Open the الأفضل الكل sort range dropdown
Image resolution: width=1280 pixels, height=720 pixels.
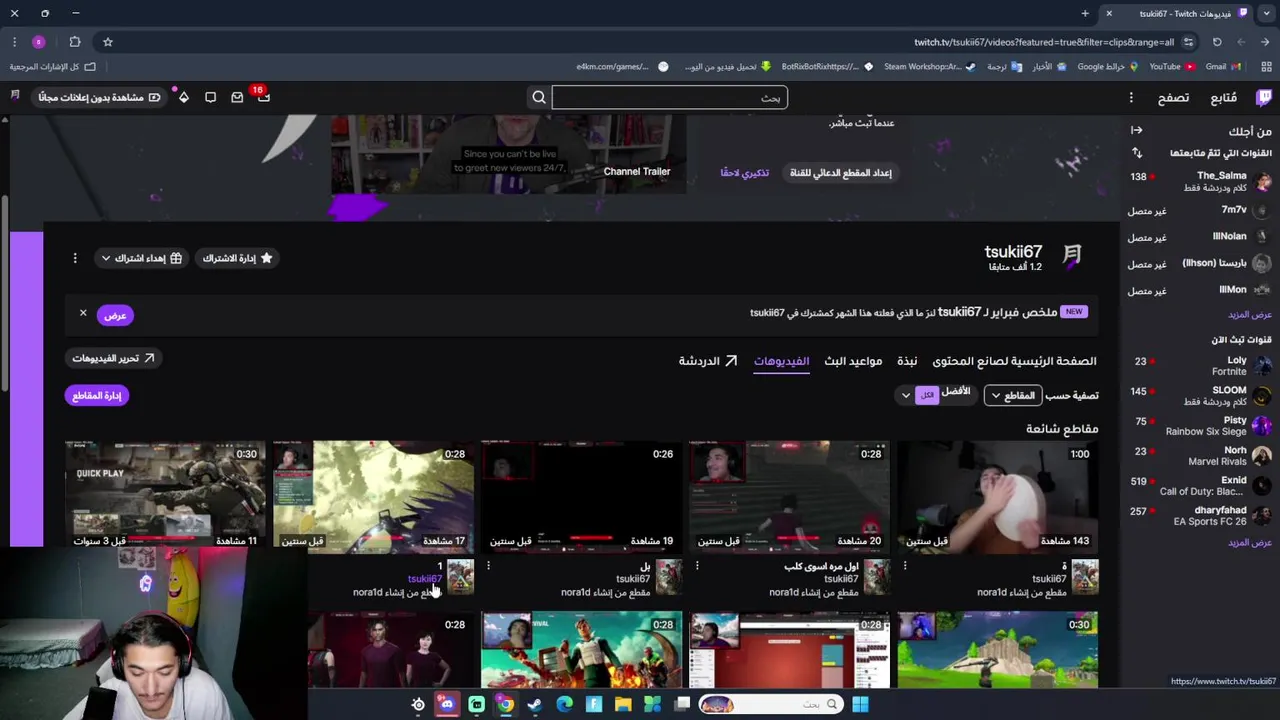click(935, 394)
